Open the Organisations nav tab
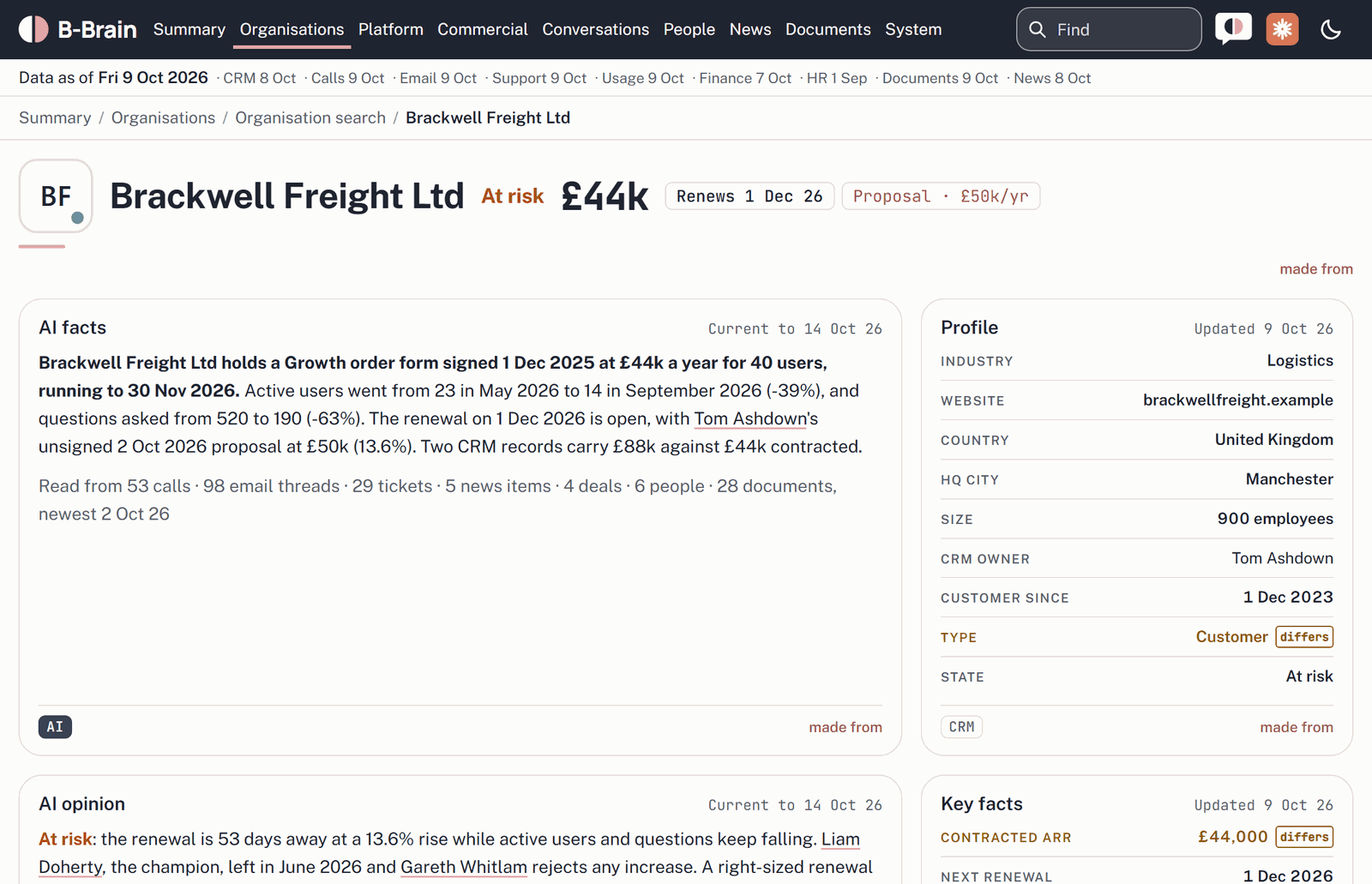The width and height of the screenshot is (1372, 884). pyautogui.click(x=292, y=29)
